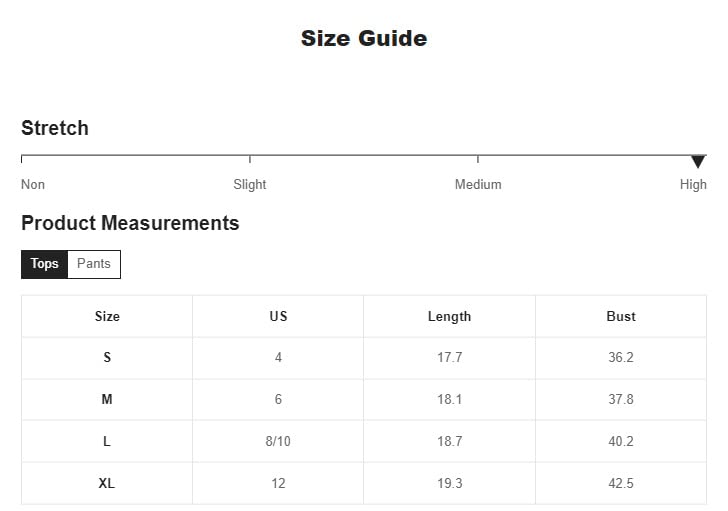Click the Medium stretch label

478,184
